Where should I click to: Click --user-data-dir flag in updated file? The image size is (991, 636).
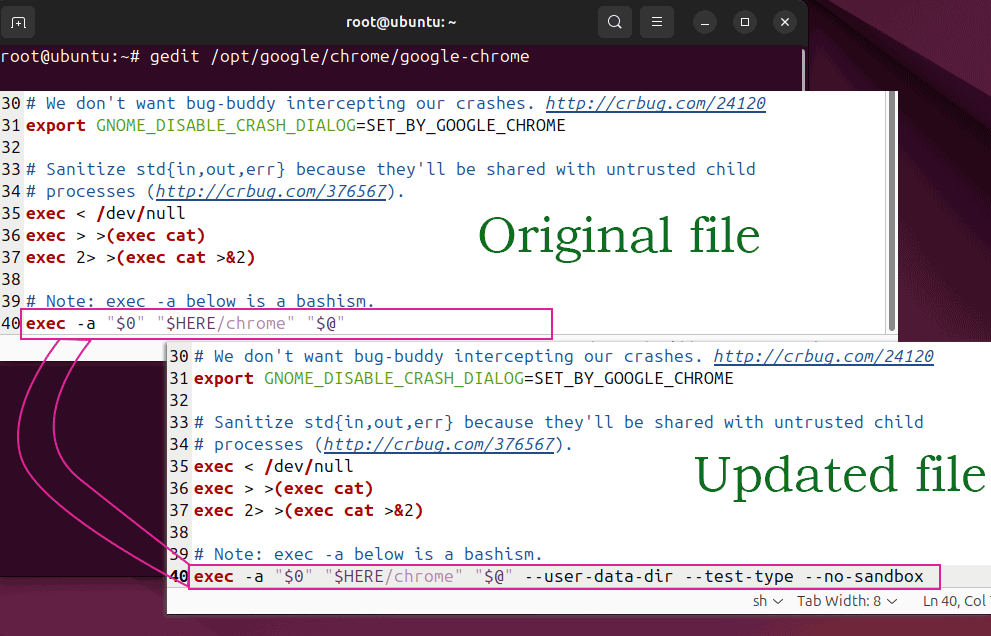[x=599, y=576]
